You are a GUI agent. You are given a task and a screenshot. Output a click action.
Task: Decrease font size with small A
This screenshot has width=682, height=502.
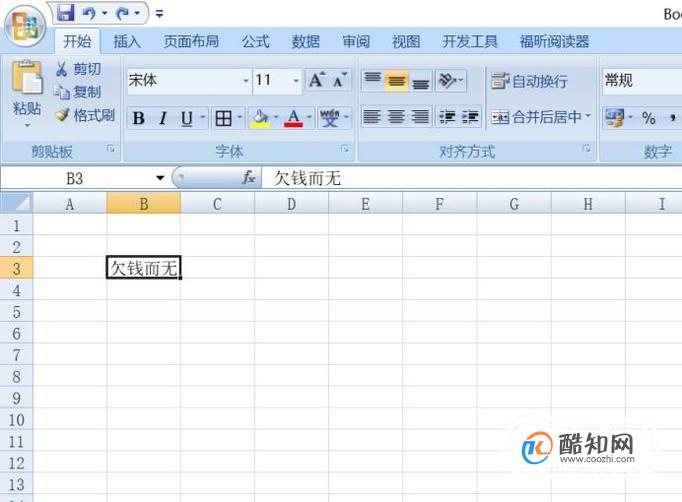pyautogui.click(x=340, y=80)
